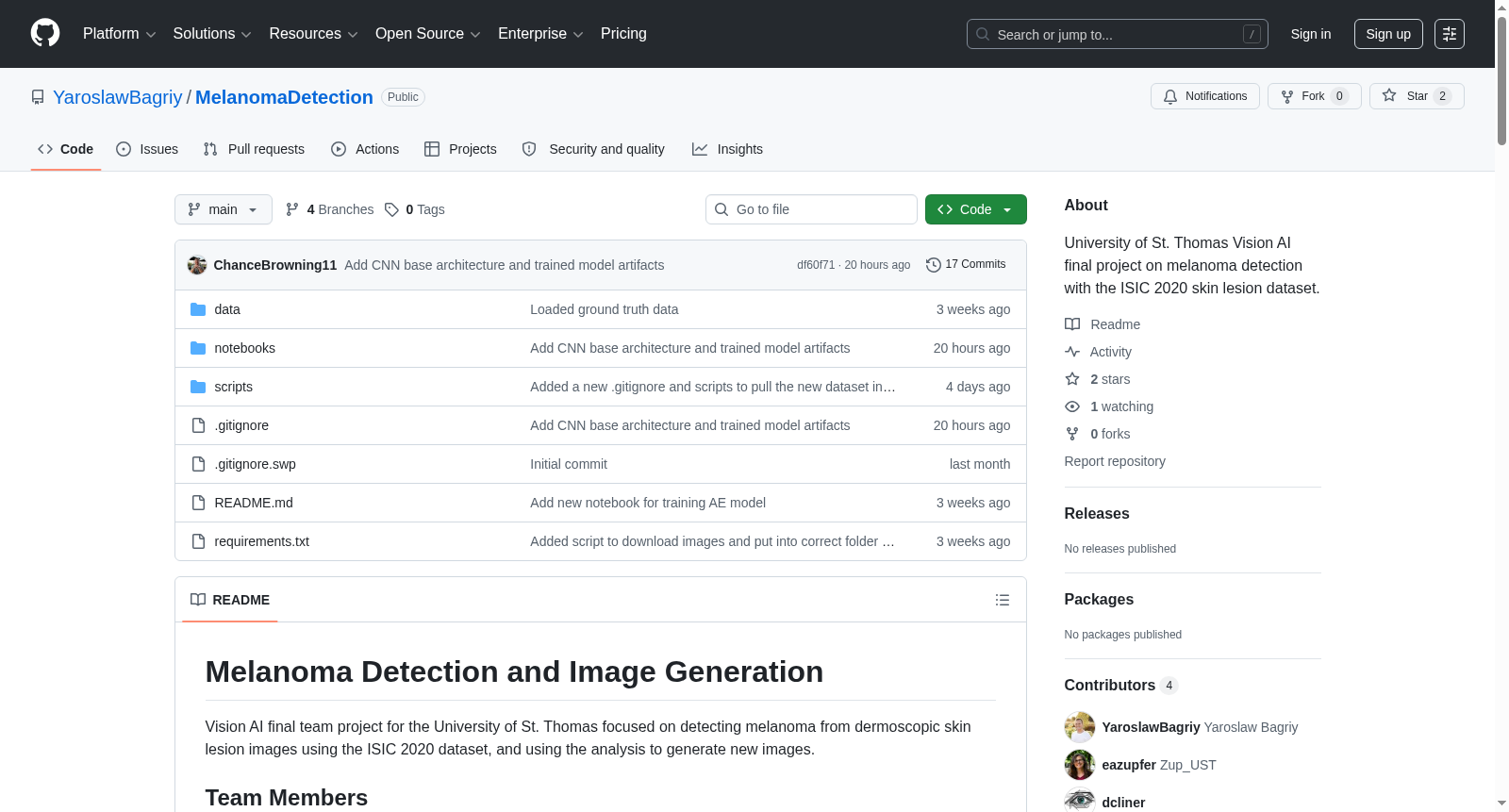The height and width of the screenshot is (812, 1509).
Task: Click YaroslawBagriy's contributor avatar
Action: (1080, 727)
